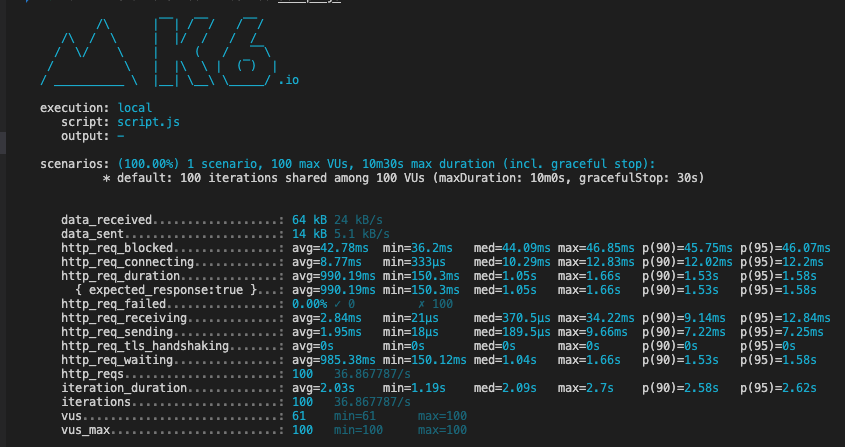Click the 'iteration_duration' metric name
The width and height of the screenshot is (845, 447).
click(x=124, y=388)
